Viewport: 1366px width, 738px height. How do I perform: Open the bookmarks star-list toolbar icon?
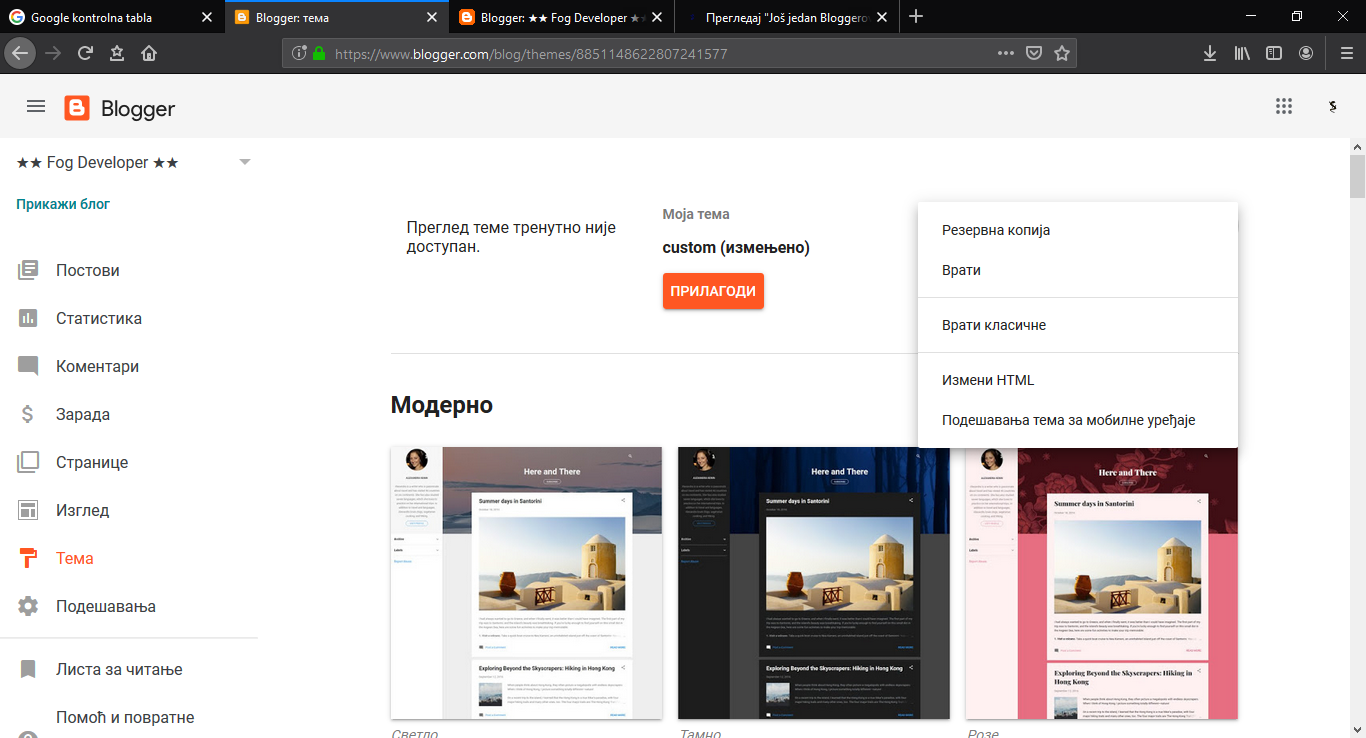pos(117,53)
